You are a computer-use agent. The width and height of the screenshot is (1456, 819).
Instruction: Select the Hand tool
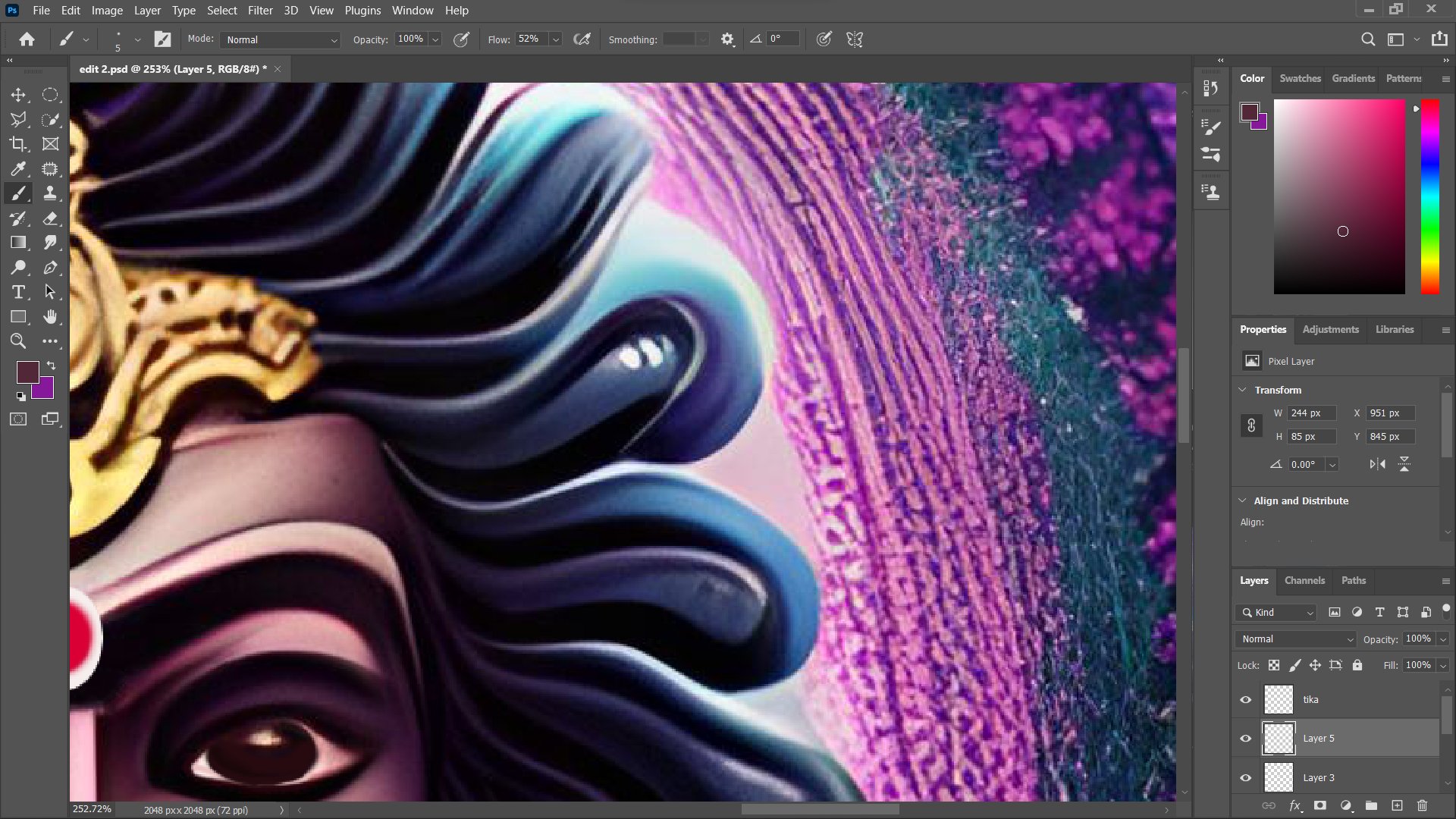point(50,317)
